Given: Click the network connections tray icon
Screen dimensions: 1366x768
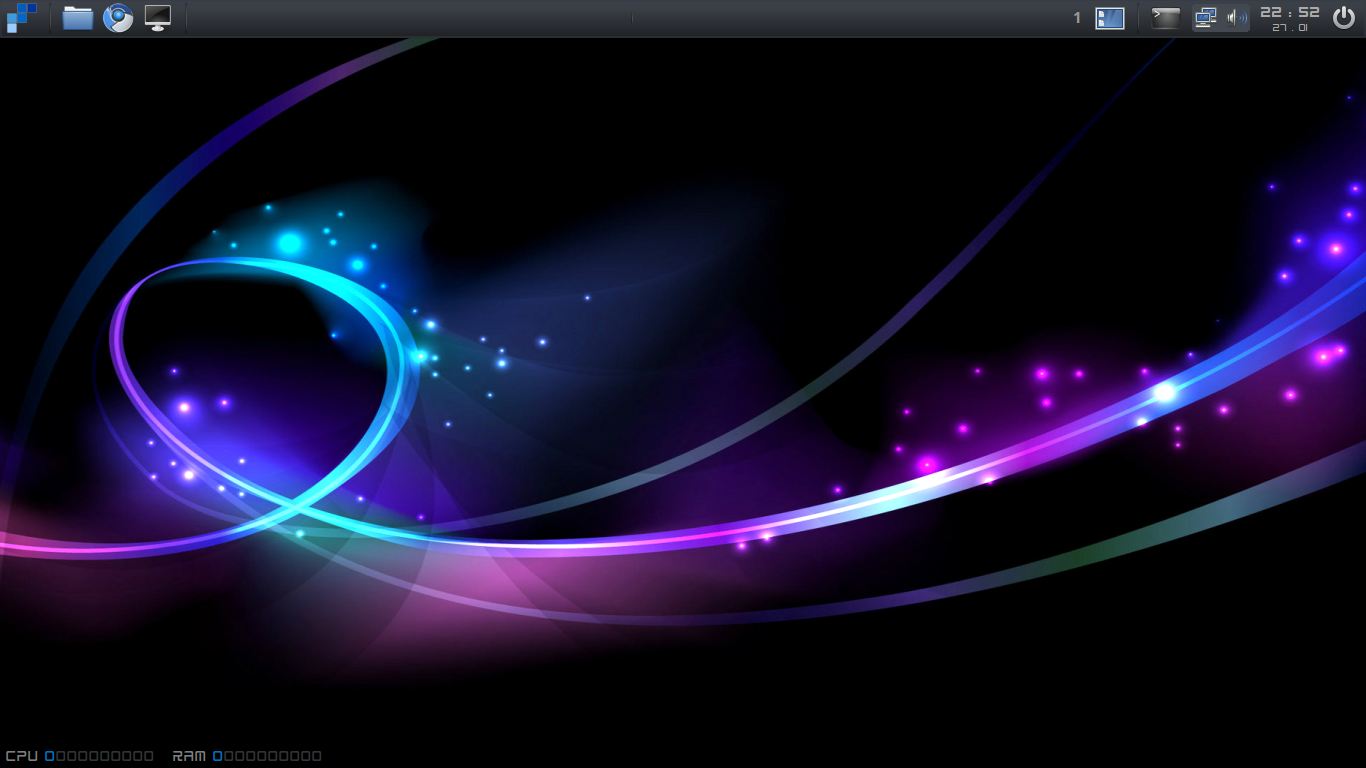Looking at the screenshot, I should click(x=1204, y=17).
